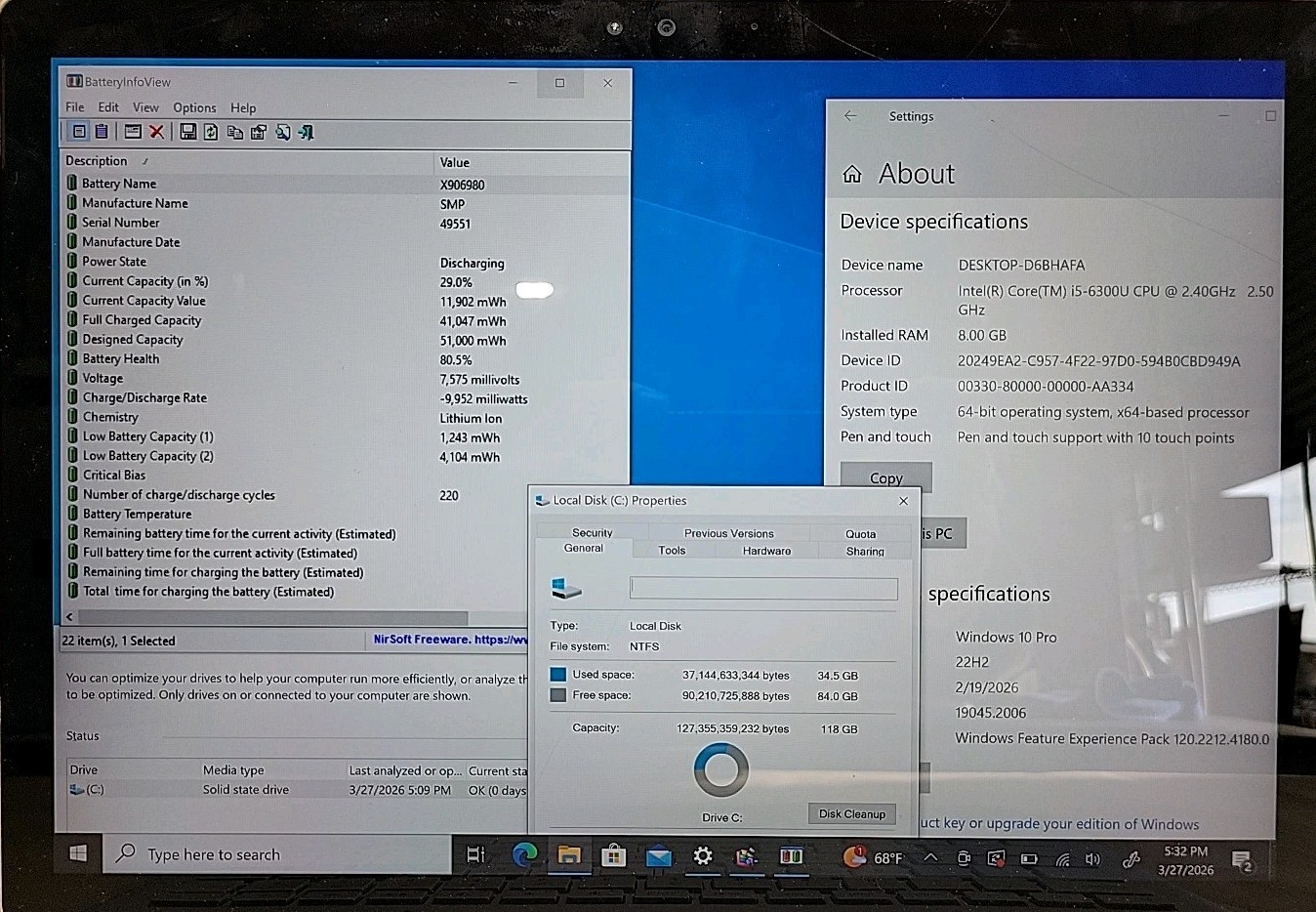Image resolution: width=1316 pixels, height=912 pixels.
Task: Launch Microsoft Edge from the taskbar
Action: tap(524, 855)
